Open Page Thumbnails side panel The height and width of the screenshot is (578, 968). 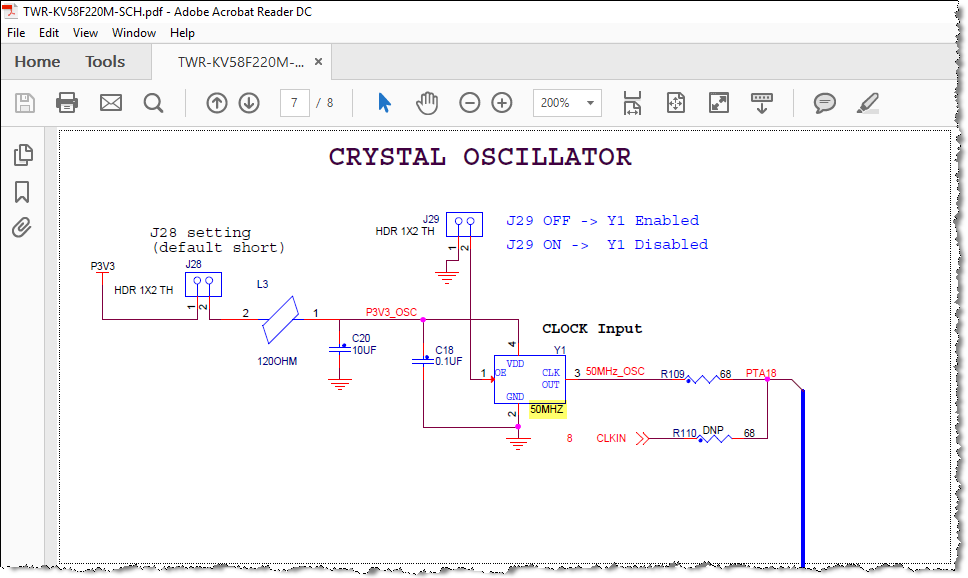(x=23, y=155)
